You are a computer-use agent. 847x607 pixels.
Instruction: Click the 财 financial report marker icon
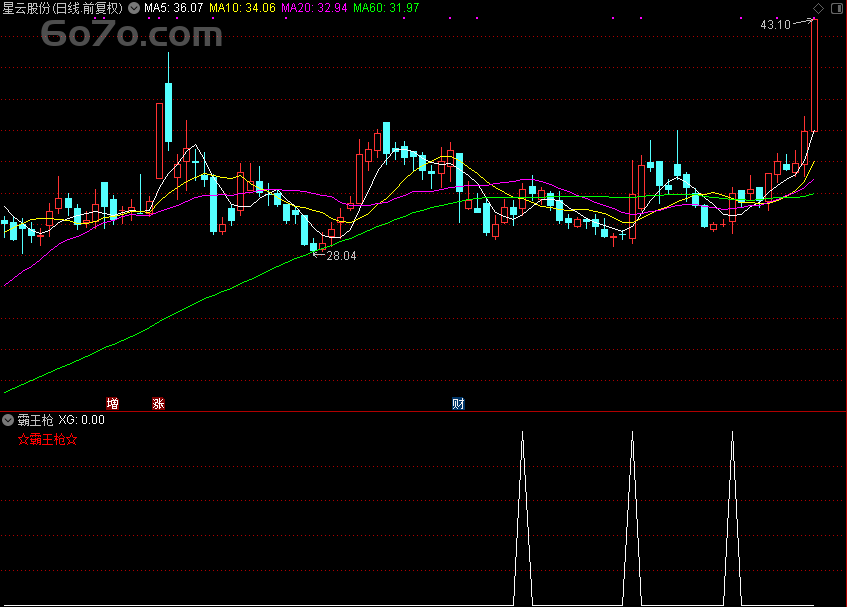458,403
